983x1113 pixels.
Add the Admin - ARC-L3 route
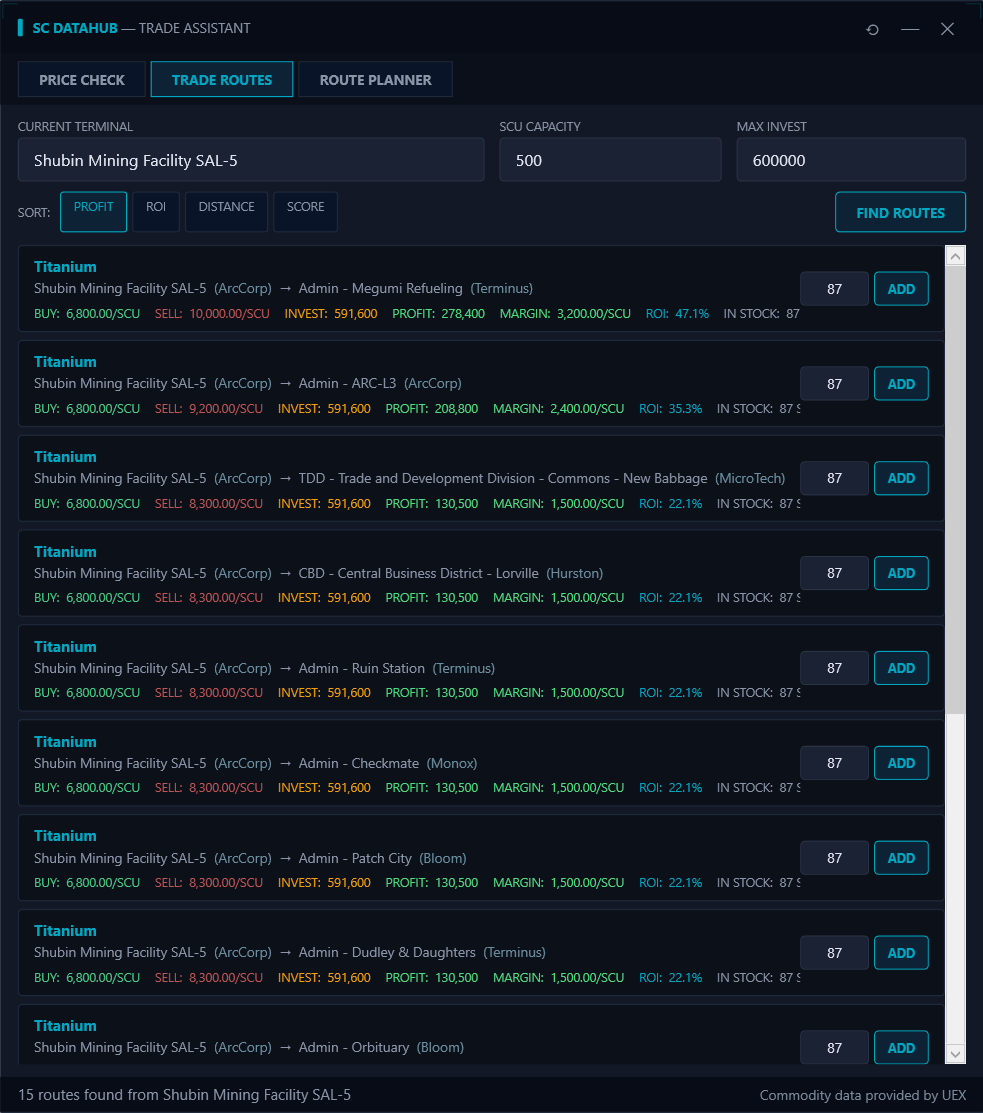pyautogui.click(x=901, y=384)
